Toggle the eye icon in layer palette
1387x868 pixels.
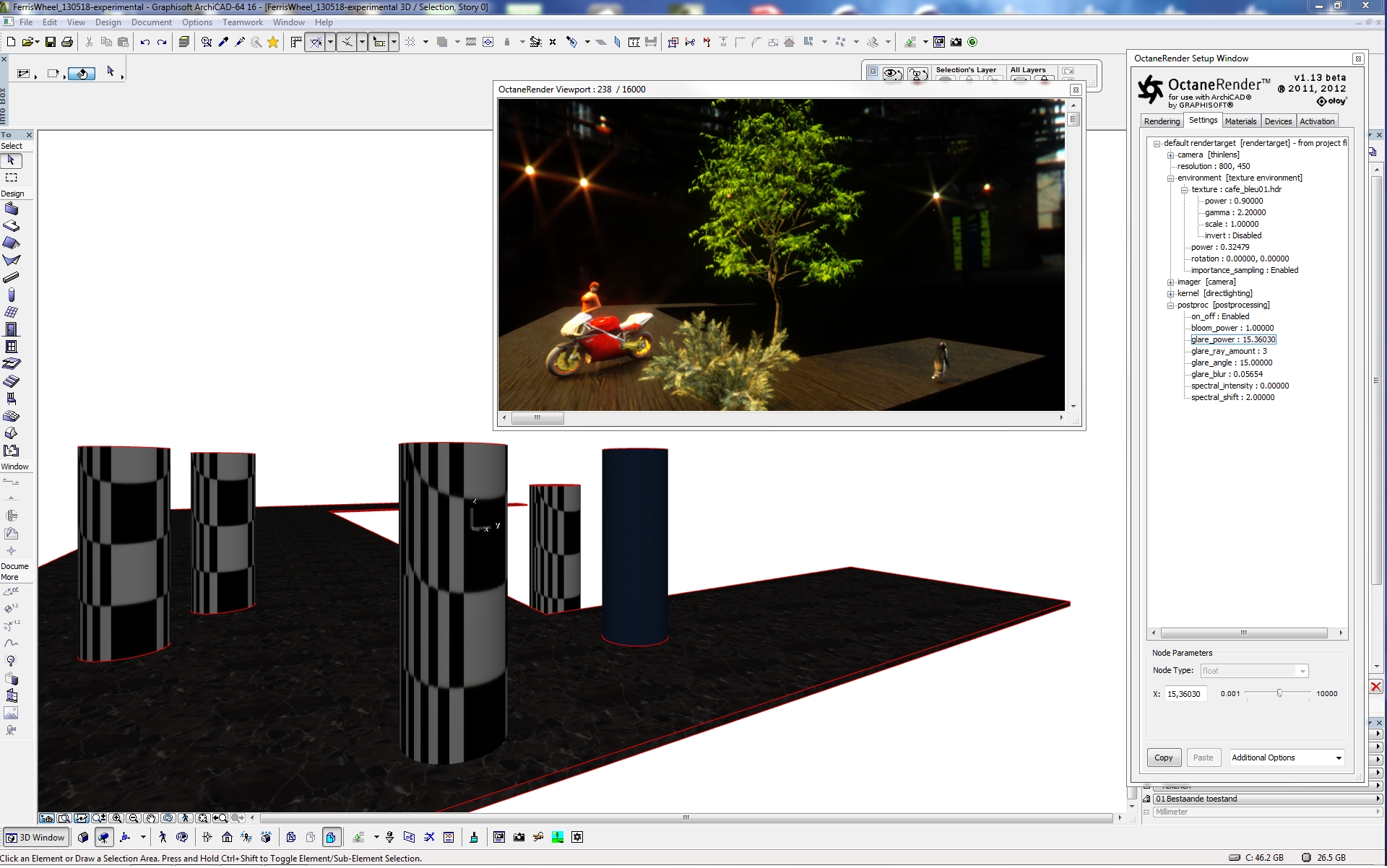[893, 74]
